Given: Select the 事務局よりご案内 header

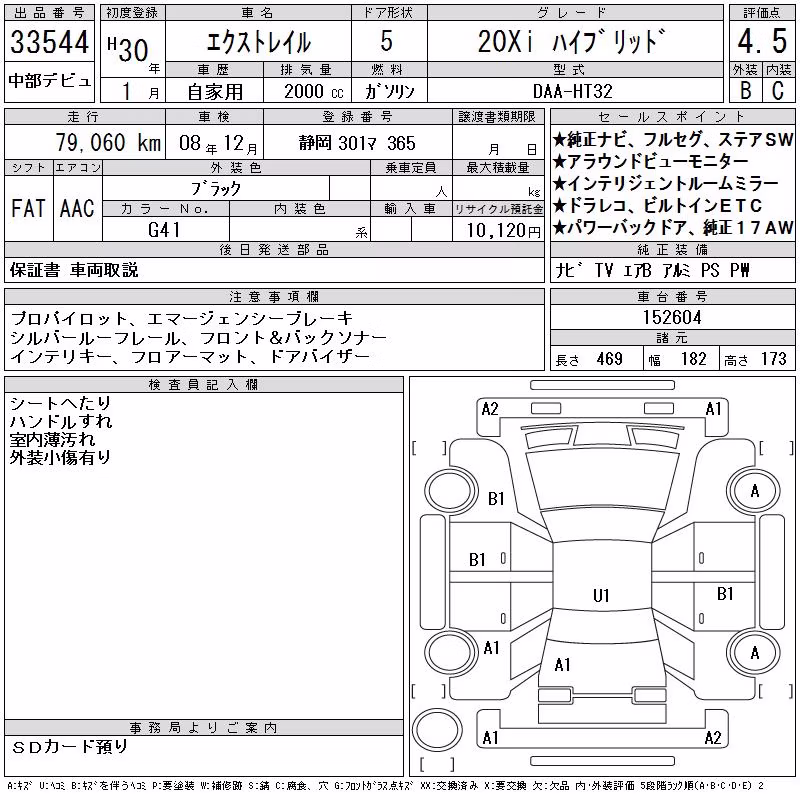Looking at the screenshot, I should [x=204, y=728].
